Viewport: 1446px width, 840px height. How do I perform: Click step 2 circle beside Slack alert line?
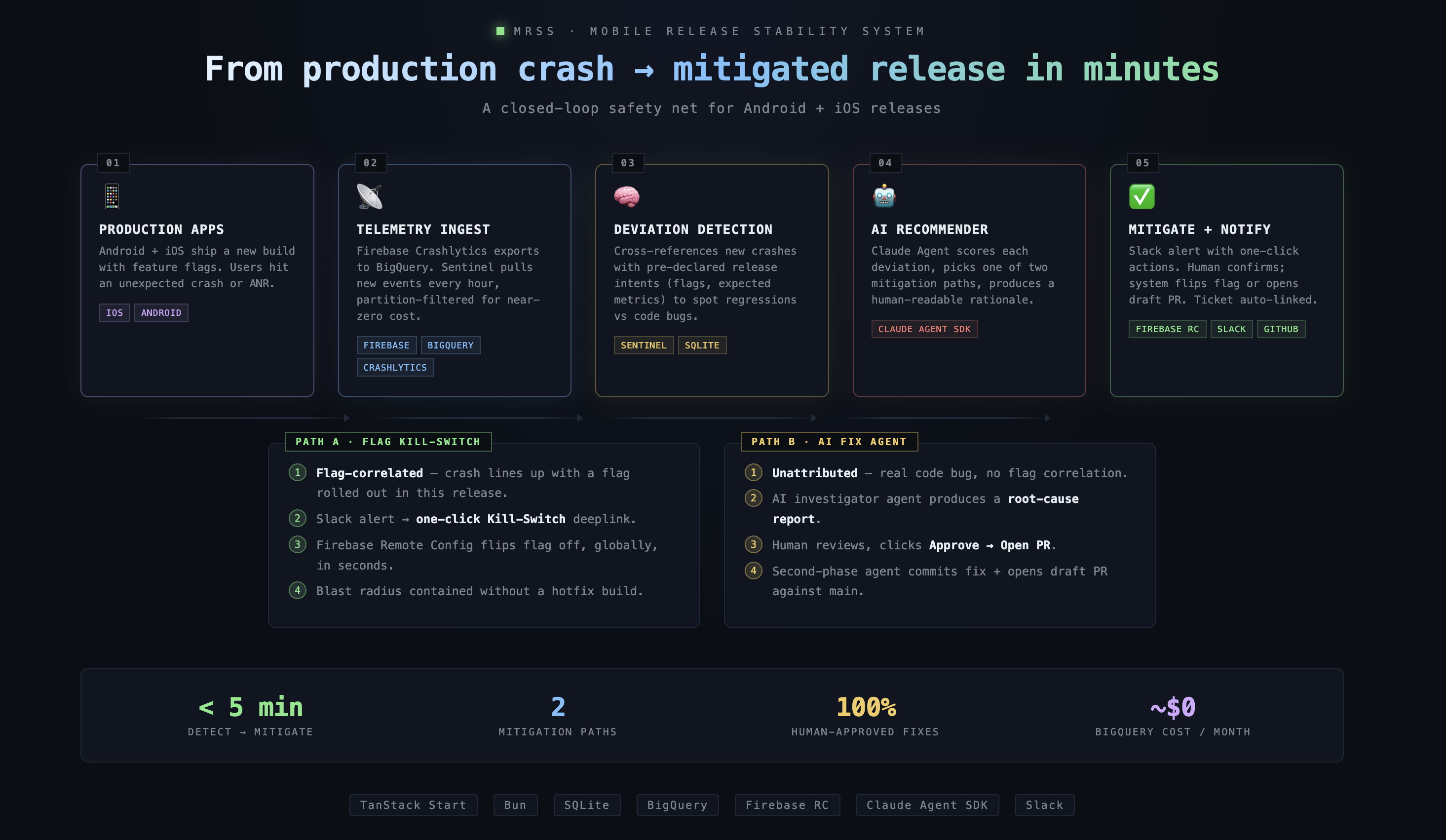(x=297, y=518)
